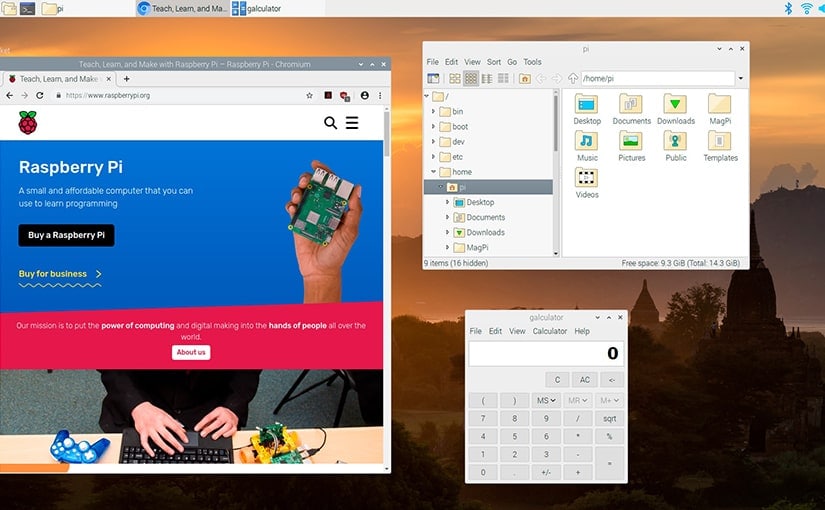Select the Videos folder icon
Image resolution: width=825 pixels, height=510 pixels.
(x=587, y=183)
